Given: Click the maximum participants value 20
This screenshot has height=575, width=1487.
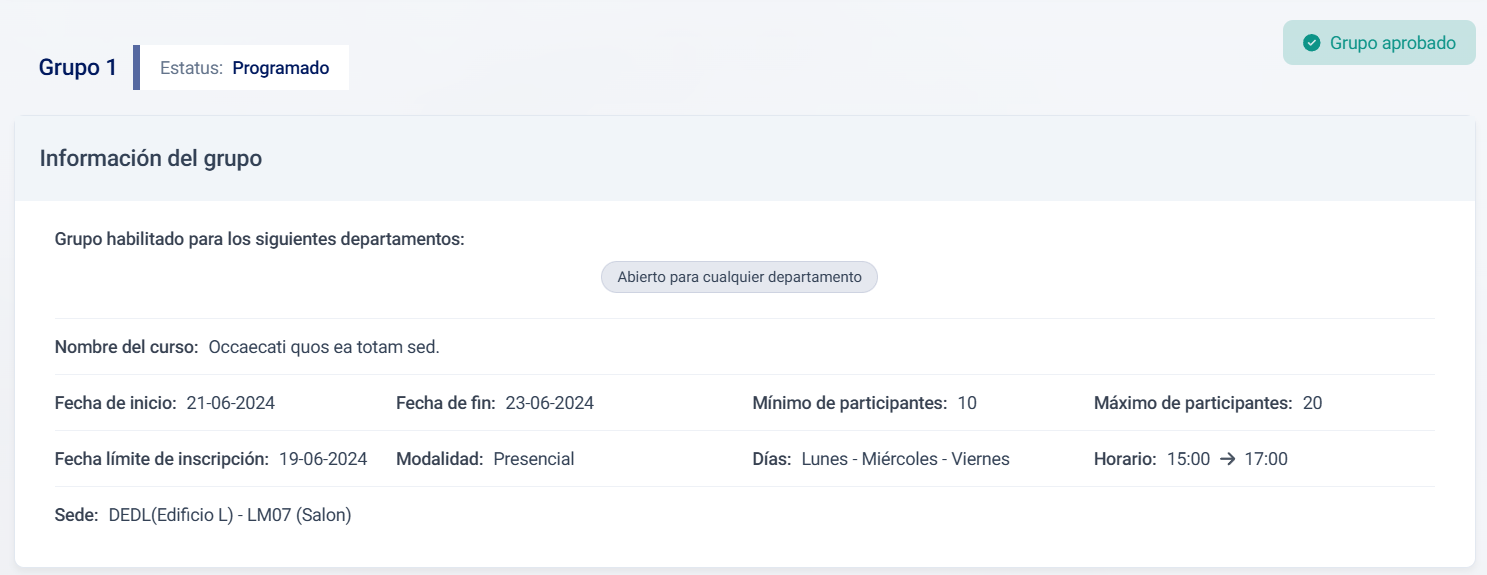Looking at the screenshot, I should pyautogui.click(x=1312, y=403).
